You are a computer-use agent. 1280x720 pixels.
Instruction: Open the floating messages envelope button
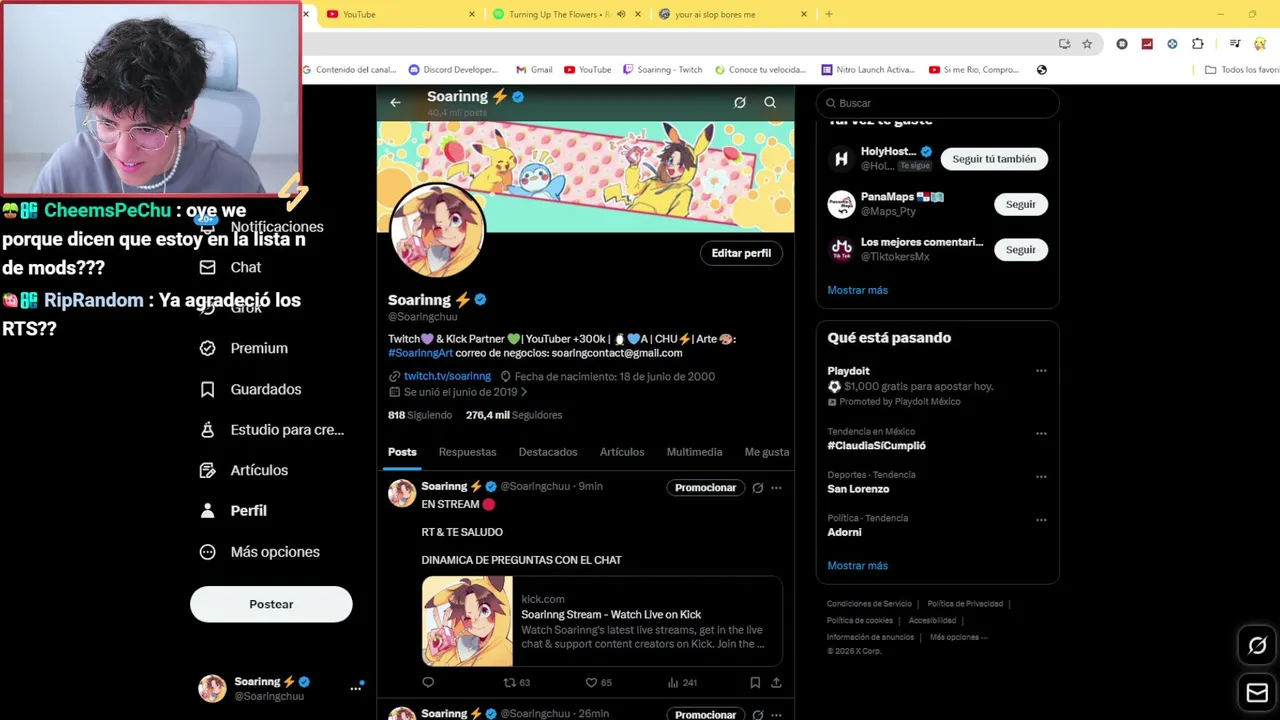click(x=1257, y=692)
